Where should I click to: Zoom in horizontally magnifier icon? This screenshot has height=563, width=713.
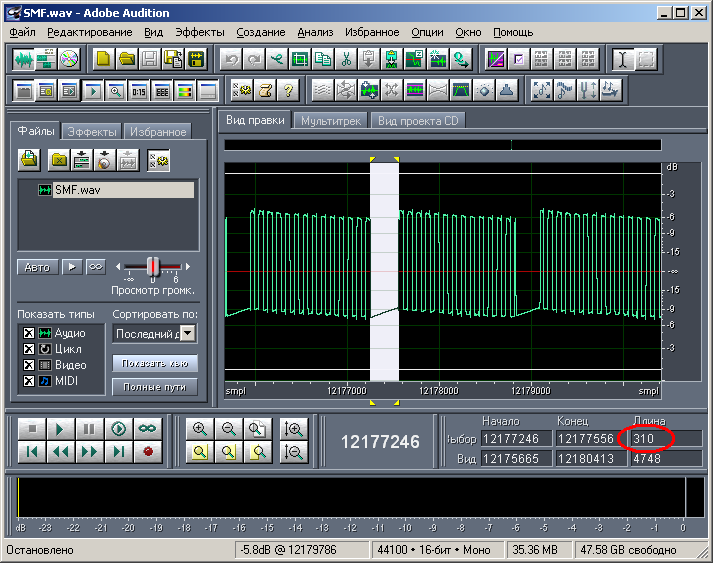tap(200, 429)
